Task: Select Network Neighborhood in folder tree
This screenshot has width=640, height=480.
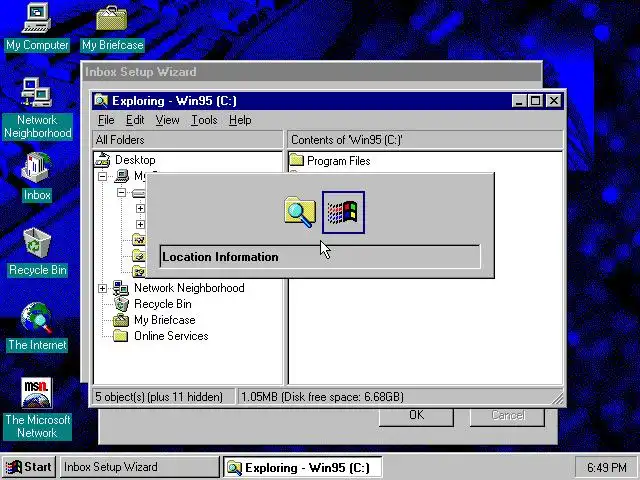Action: click(x=189, y=288)
